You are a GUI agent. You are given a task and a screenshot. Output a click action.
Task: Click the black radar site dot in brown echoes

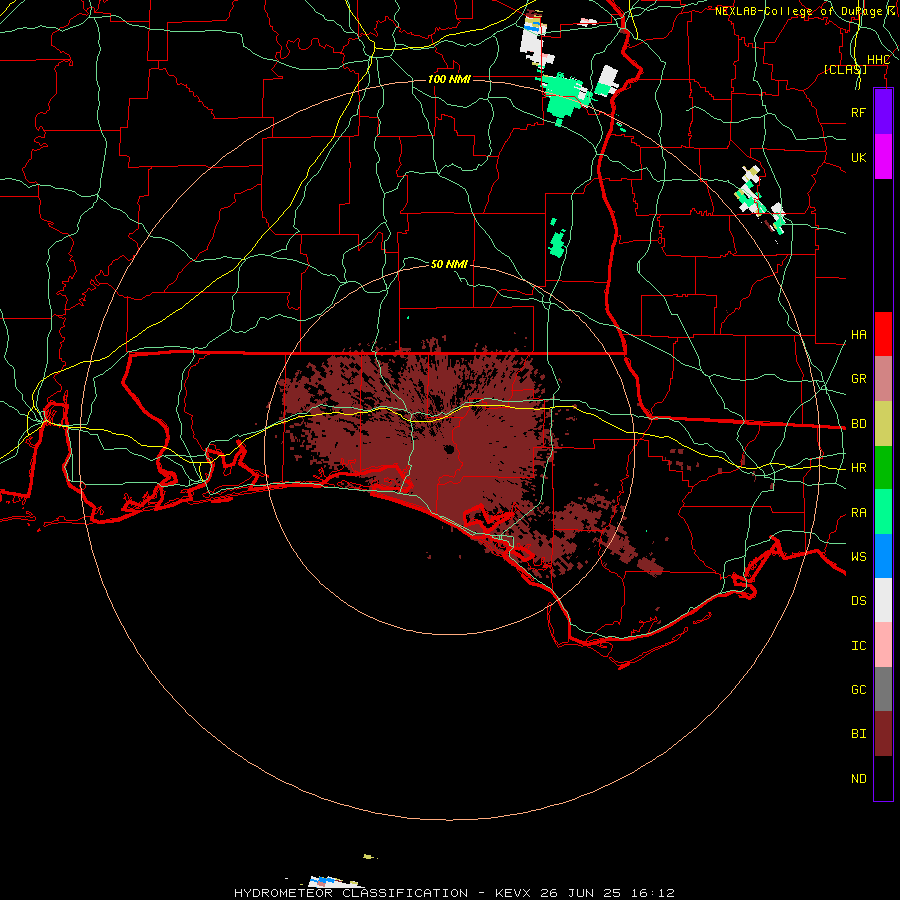[449, 449]
